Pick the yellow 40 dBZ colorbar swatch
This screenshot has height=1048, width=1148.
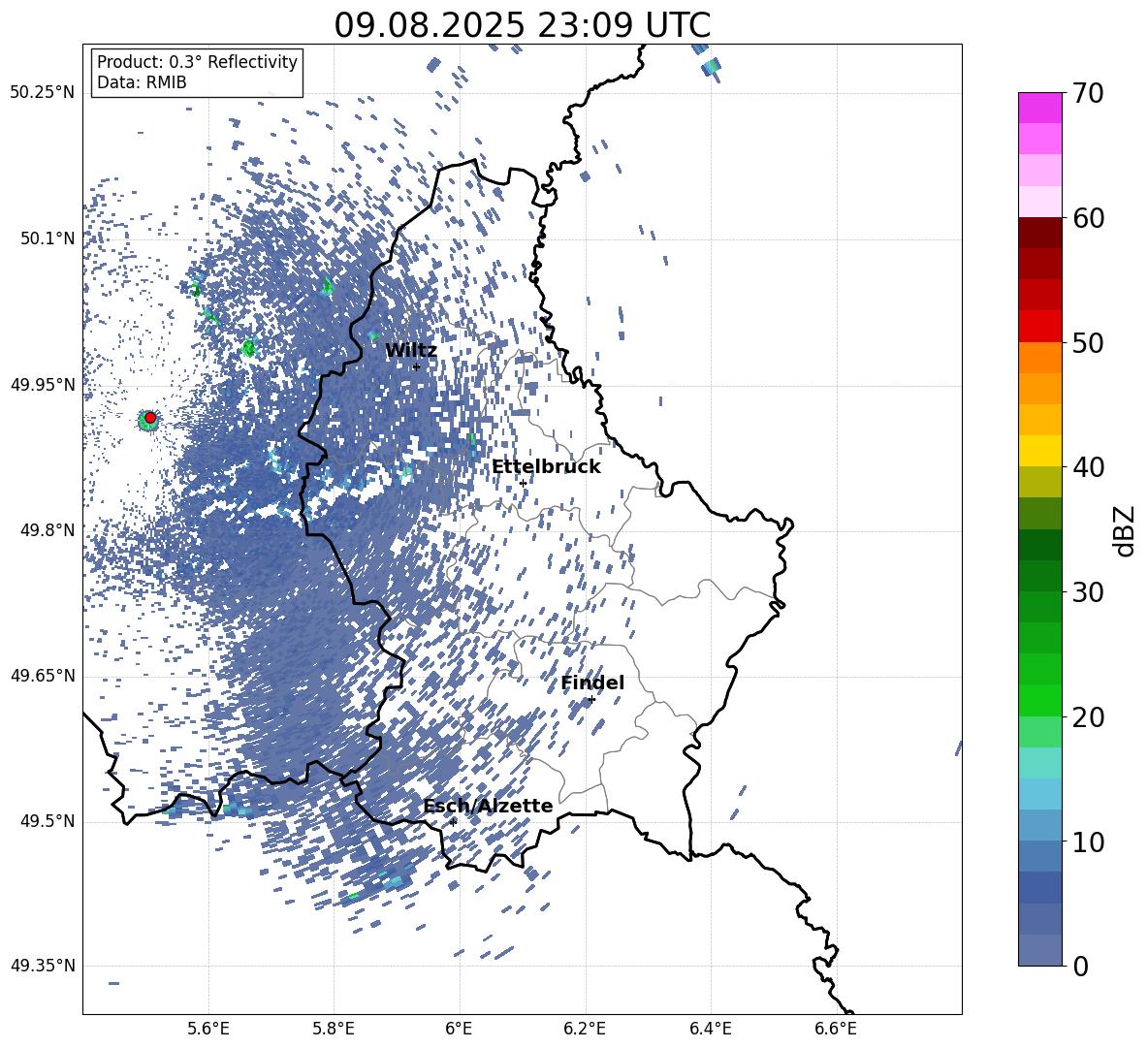pos(1039,451)
